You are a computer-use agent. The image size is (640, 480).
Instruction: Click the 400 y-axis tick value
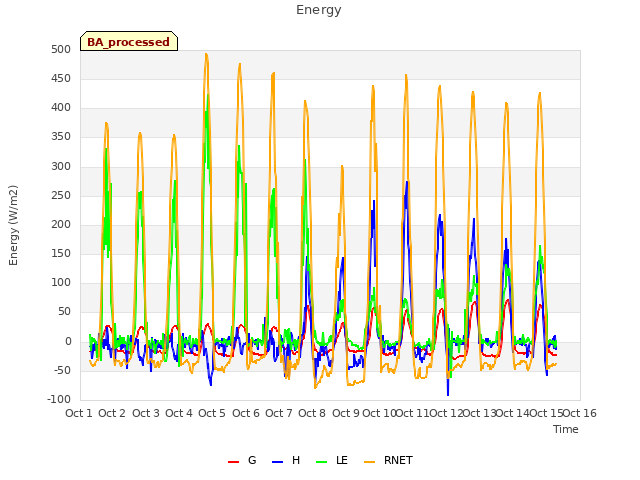point(61,108)
